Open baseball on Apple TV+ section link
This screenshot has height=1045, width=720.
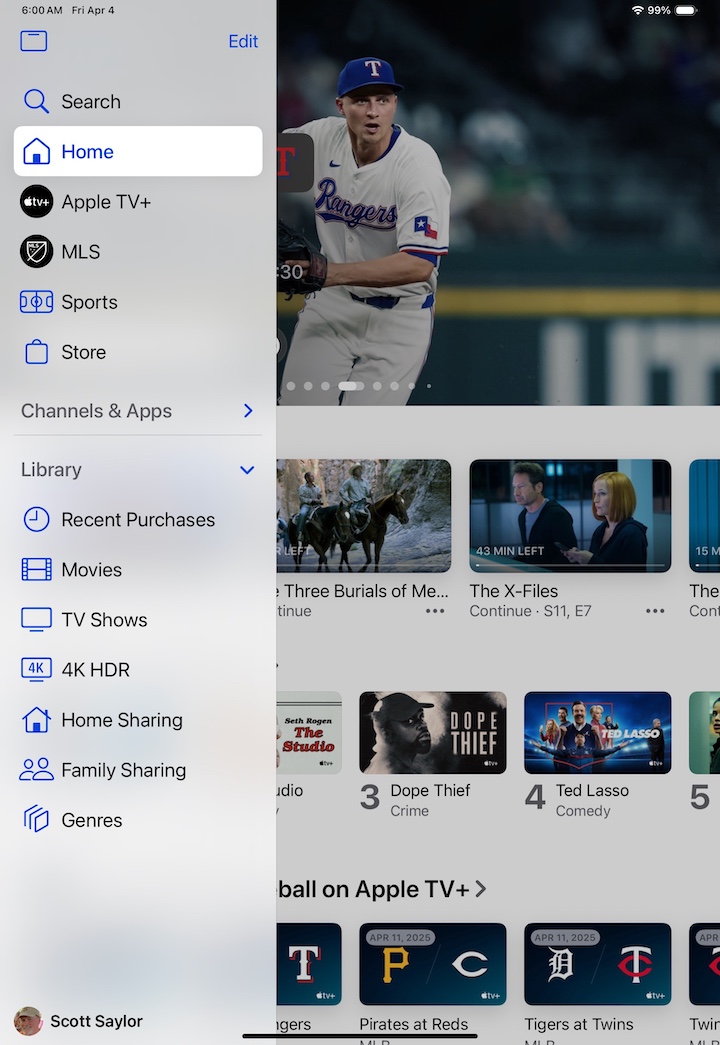click(x=381, y=889)
